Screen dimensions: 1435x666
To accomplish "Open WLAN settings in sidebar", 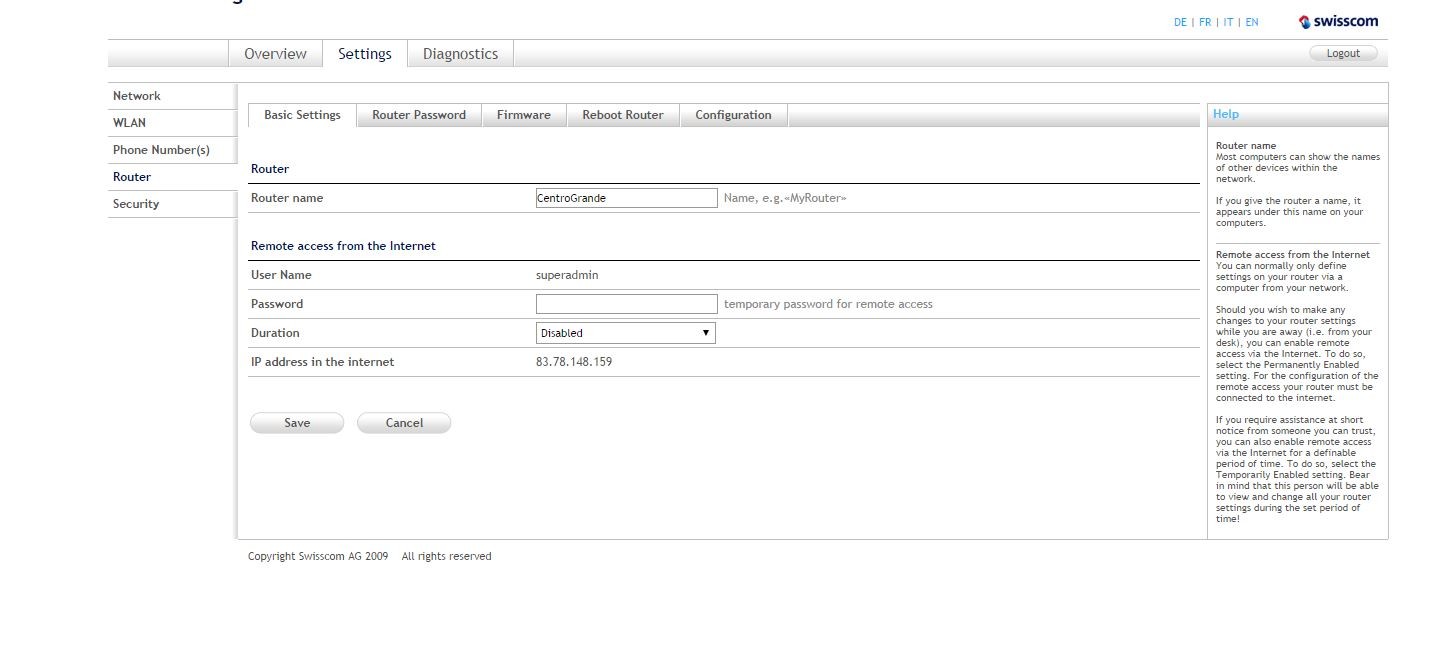I will [129, 123].
